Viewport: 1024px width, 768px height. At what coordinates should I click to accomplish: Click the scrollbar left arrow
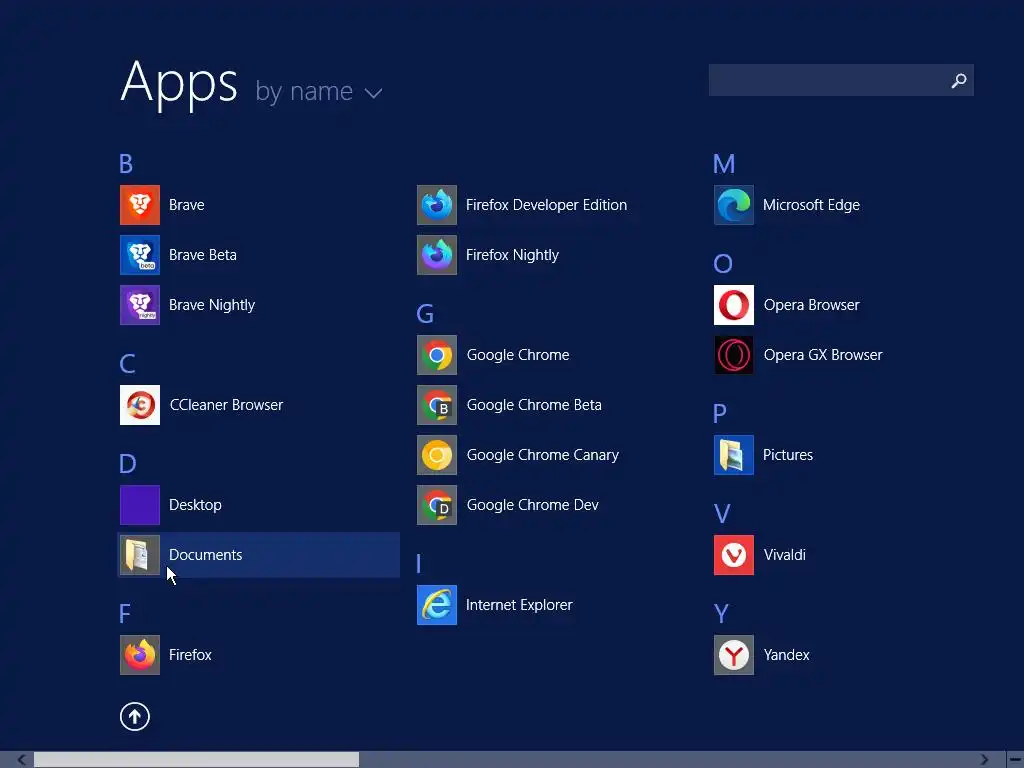tap(22, 760)
